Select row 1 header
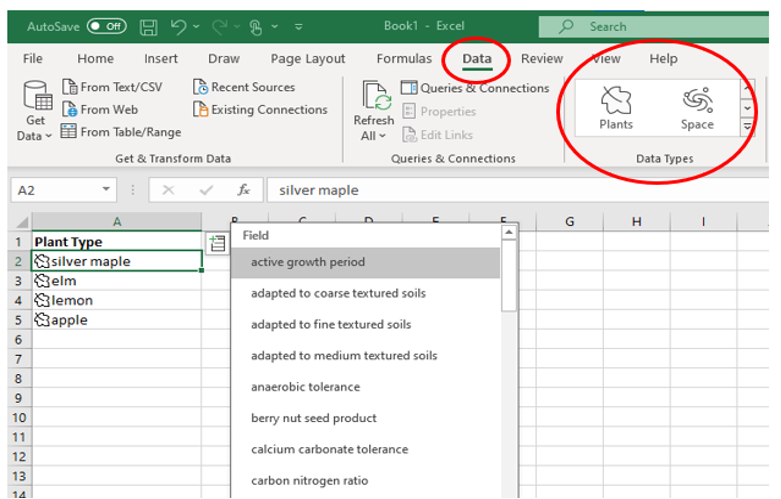 (19, 242)
